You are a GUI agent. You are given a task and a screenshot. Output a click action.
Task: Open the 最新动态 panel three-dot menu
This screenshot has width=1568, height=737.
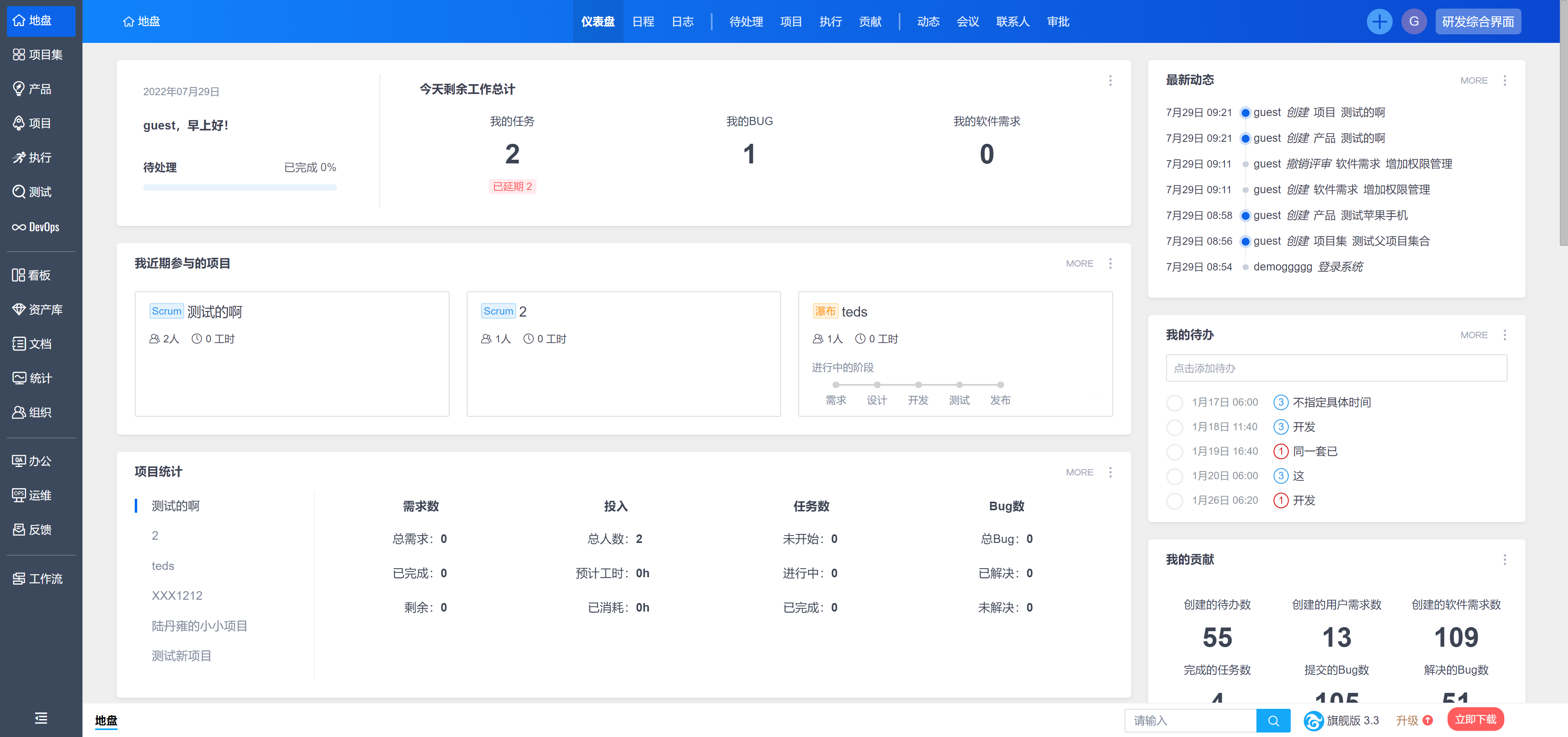(1505, 80)
